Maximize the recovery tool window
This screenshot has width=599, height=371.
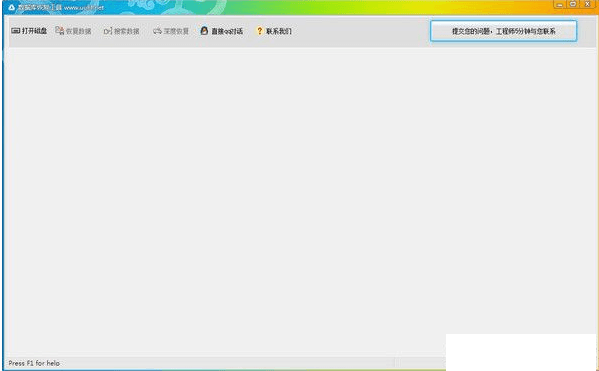[x=573, y=5]
